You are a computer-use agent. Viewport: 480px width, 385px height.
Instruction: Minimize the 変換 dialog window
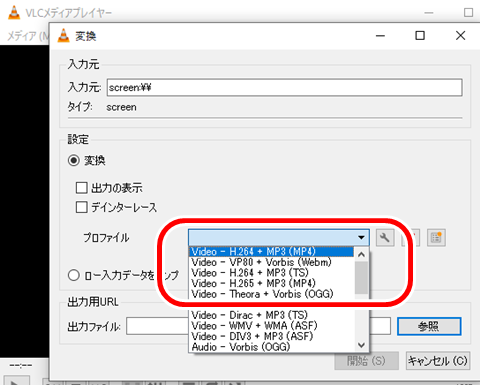(380, 35)
